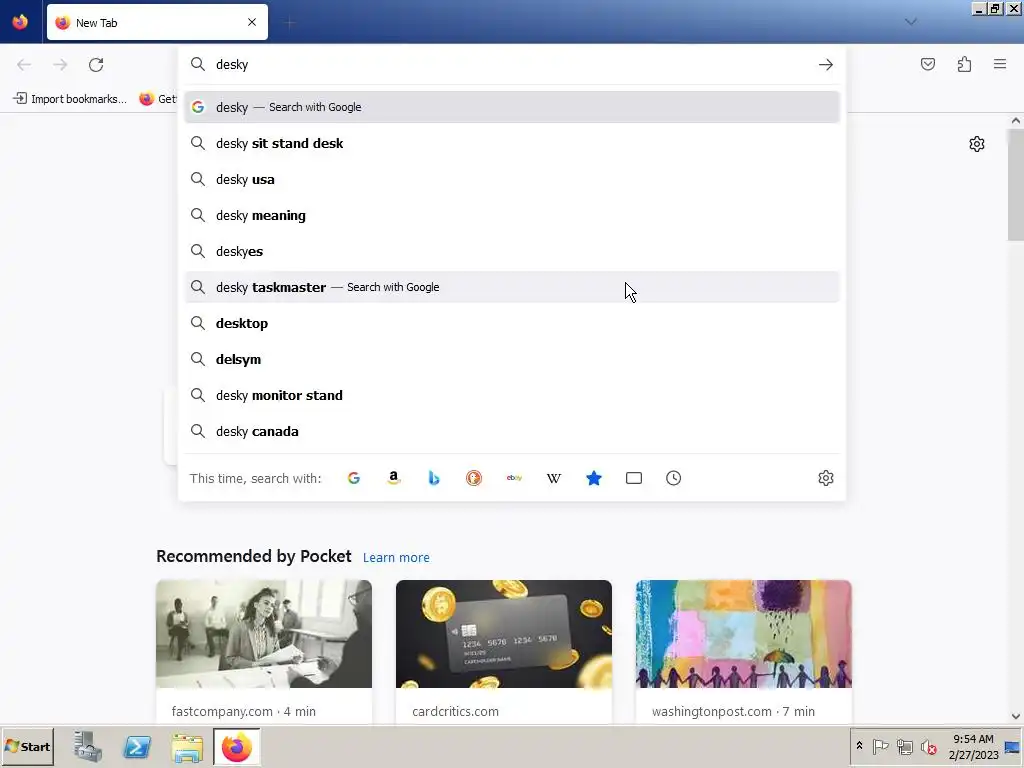Reload the current page
The height and width of the screenshot is (768, 1024).
click(x=96, y=65)
